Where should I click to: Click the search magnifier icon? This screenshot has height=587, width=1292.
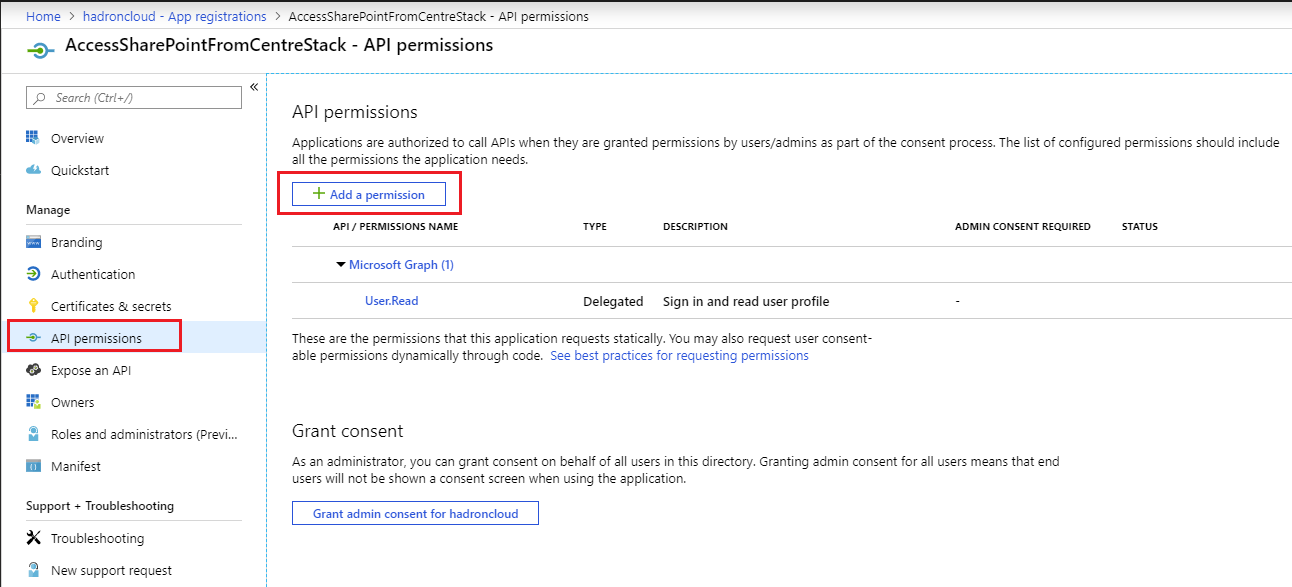(x=40, y=98)
